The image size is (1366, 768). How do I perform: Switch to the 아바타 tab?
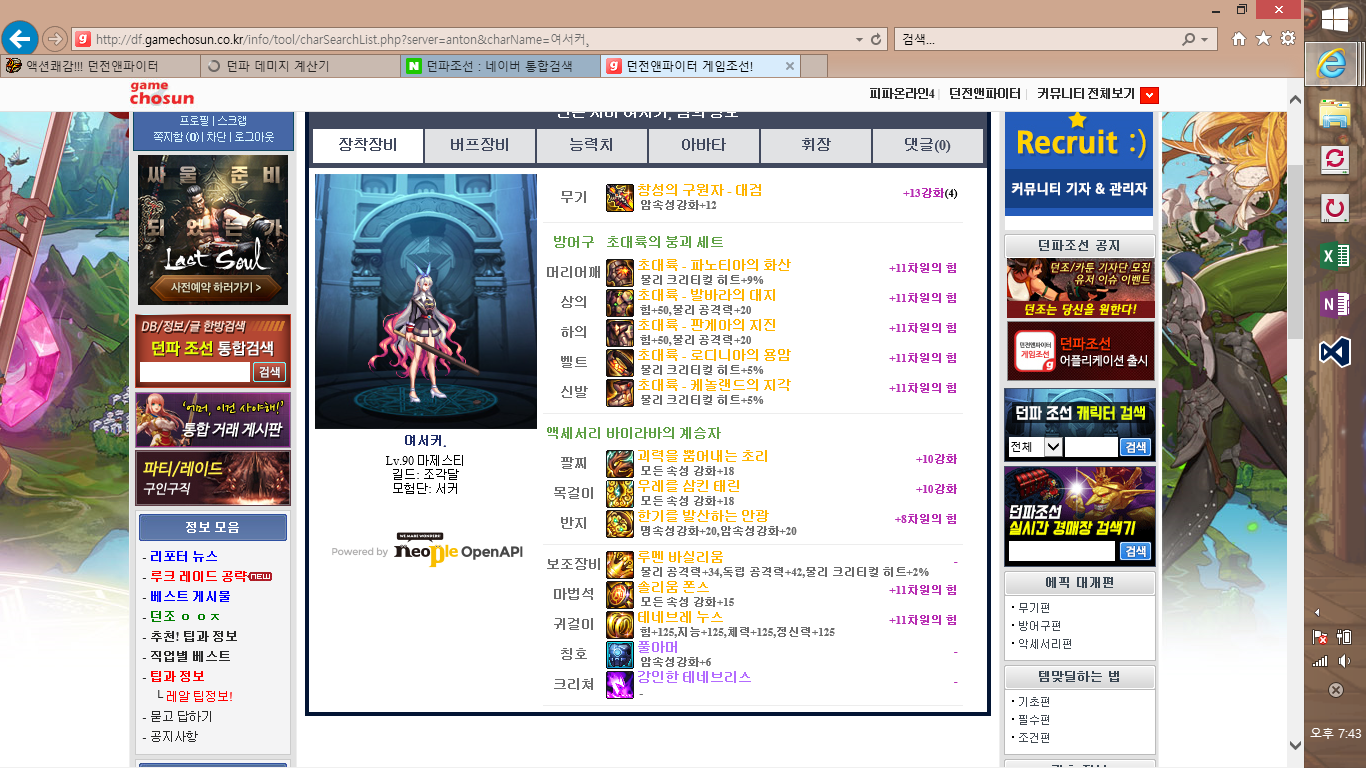[703, 146]
